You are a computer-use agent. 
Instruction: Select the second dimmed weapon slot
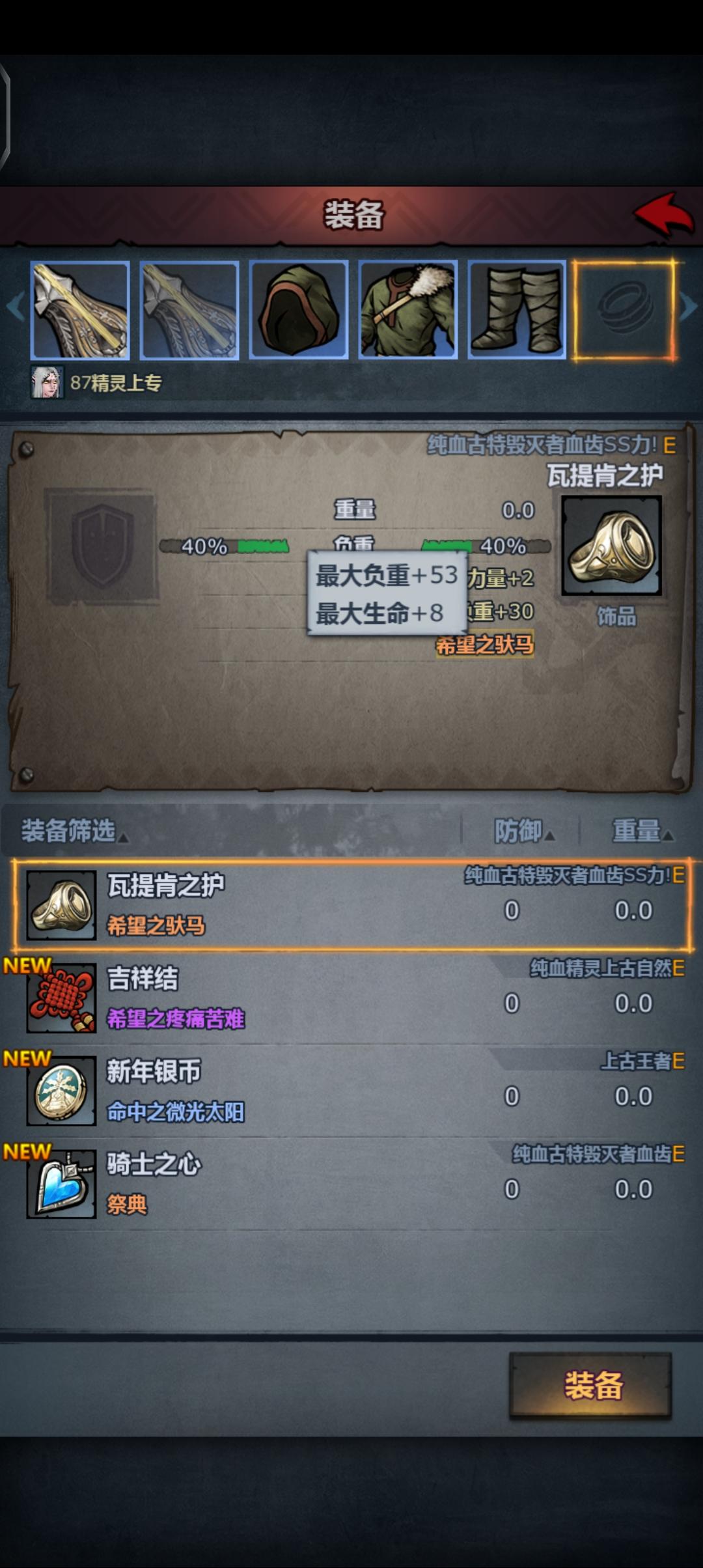(189, 310)
